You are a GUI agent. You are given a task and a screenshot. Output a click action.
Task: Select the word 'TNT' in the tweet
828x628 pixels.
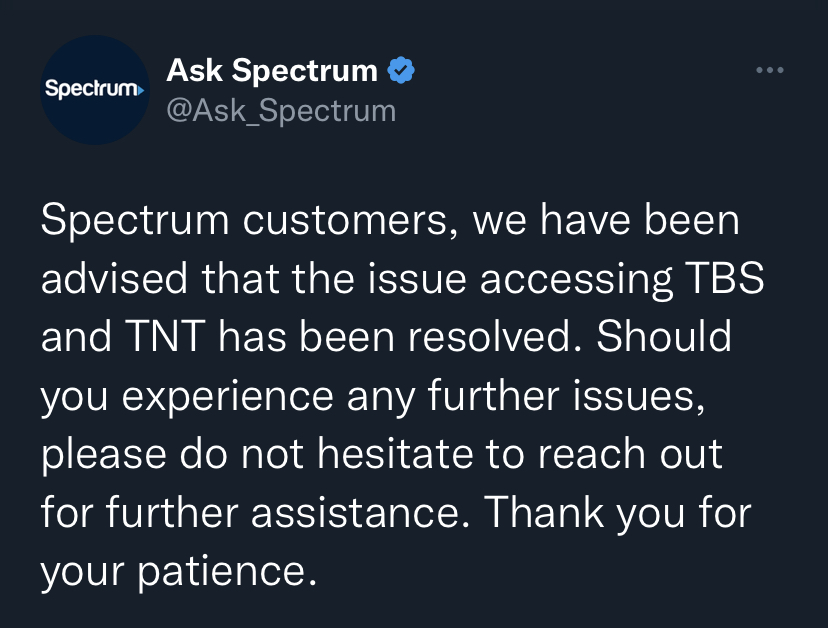[165, 336]
